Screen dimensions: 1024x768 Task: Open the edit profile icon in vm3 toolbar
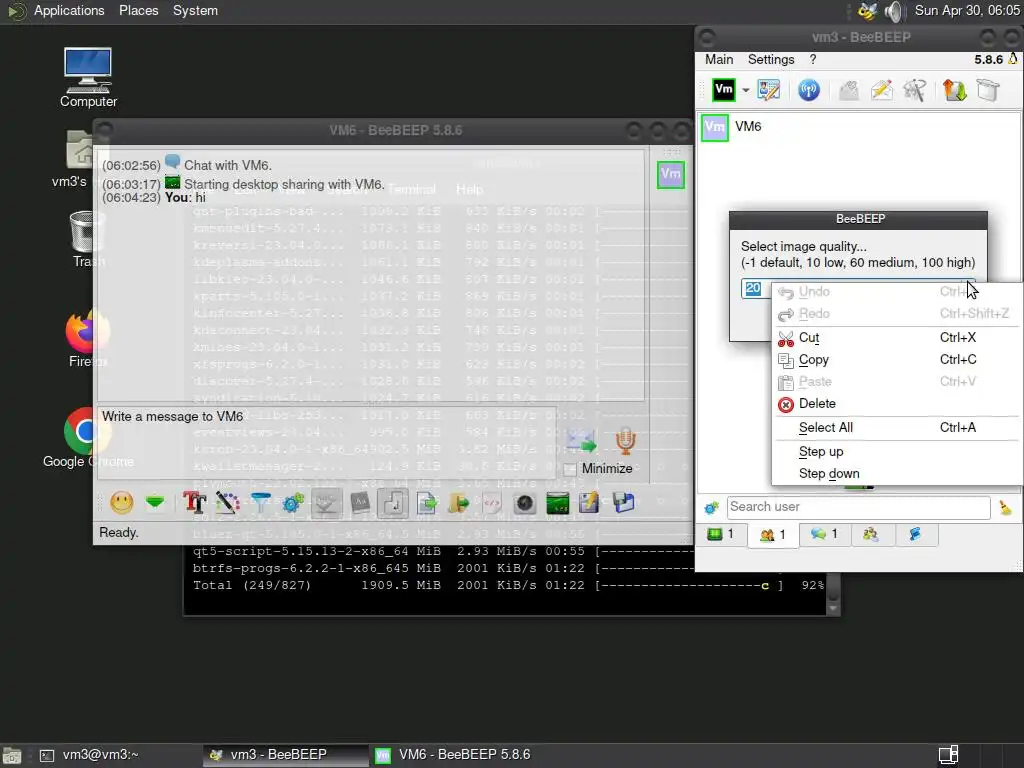click(769, 89)
